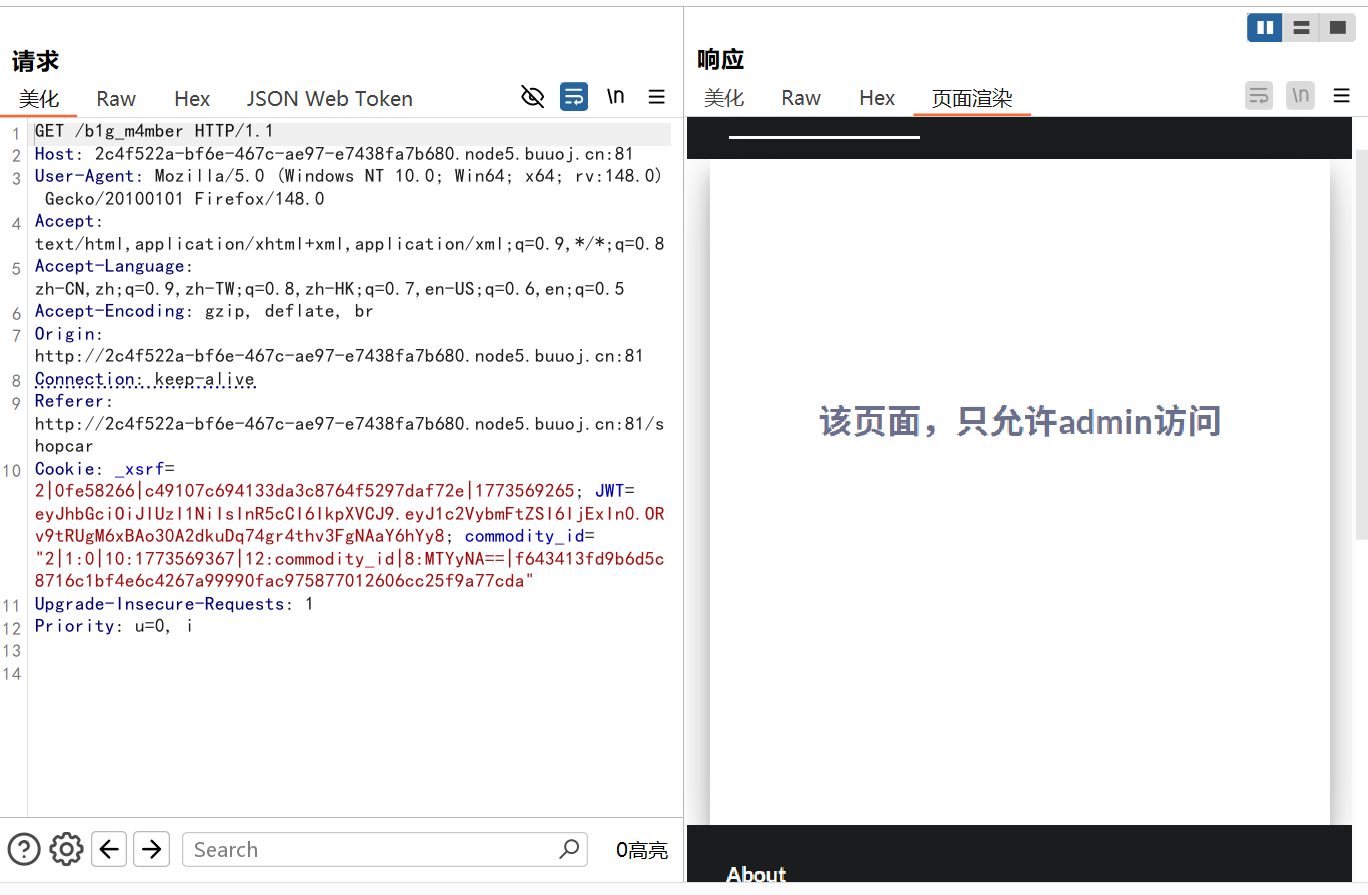Viewport: 1368px width, 895px height.
Task: Open the JSON Web Token tab
Action: (x=329, y=98)
